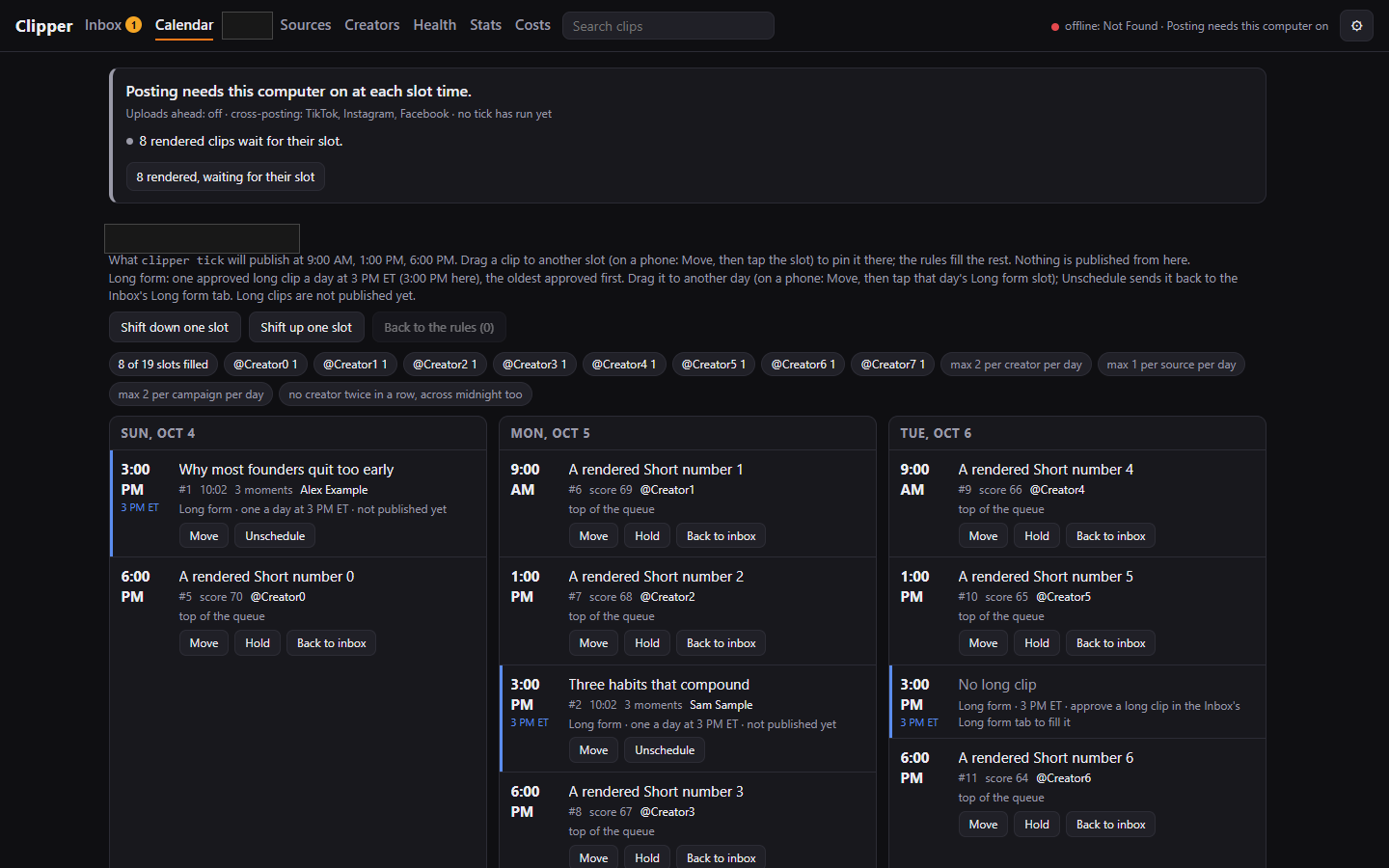Screen dimensions: 1389x868
Task: Hold A rendered Short number 1
Action: [x=647, y=536]
